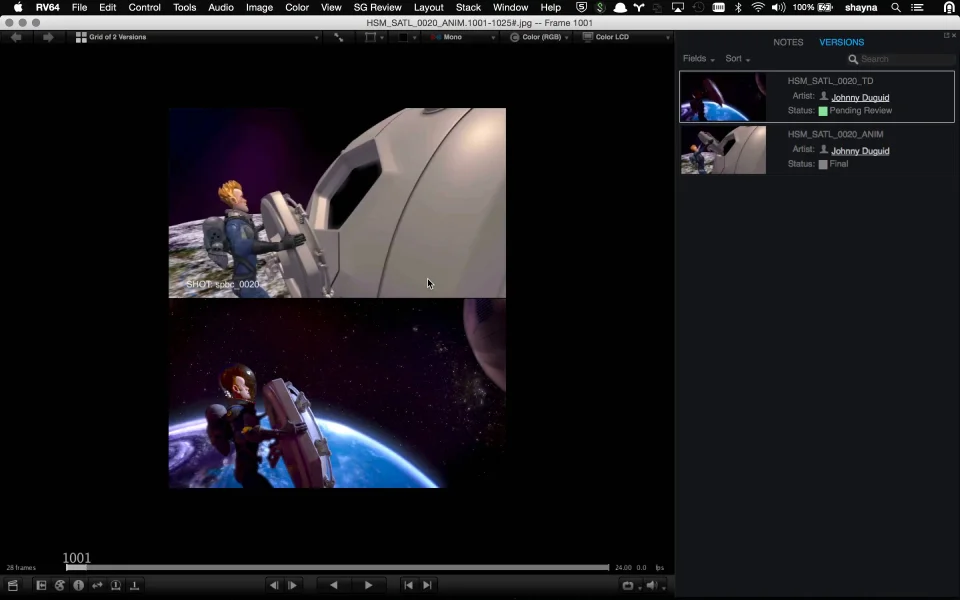Click the 28 frames label

click(x=21, y=568)
